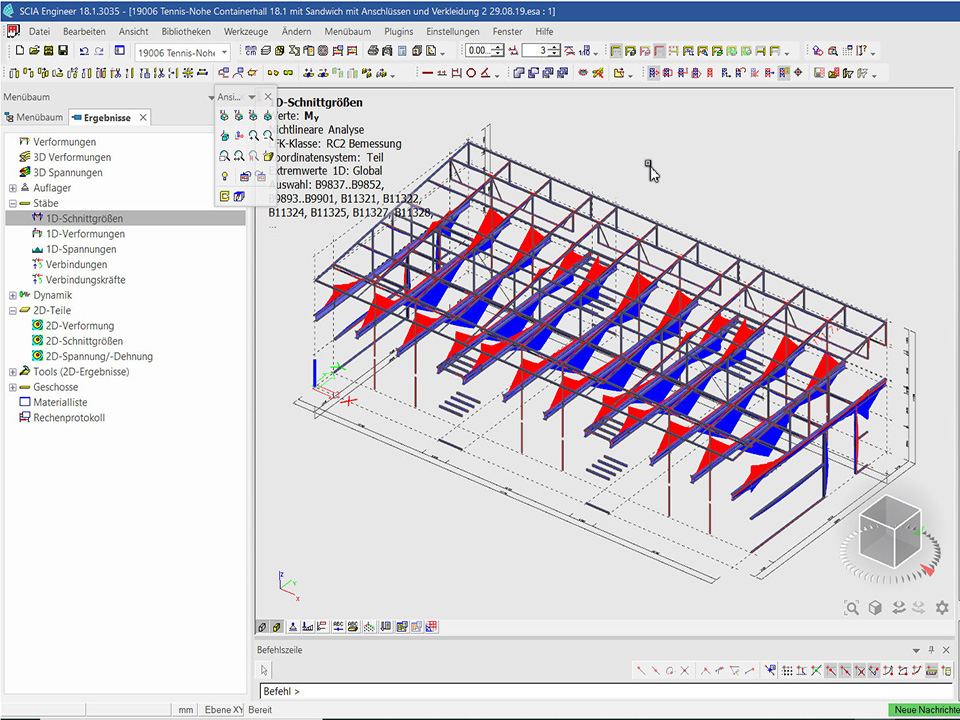Toggle the dot grid snap button
The height and width of the screenshot is (720, 960).
tap(787, 671)
